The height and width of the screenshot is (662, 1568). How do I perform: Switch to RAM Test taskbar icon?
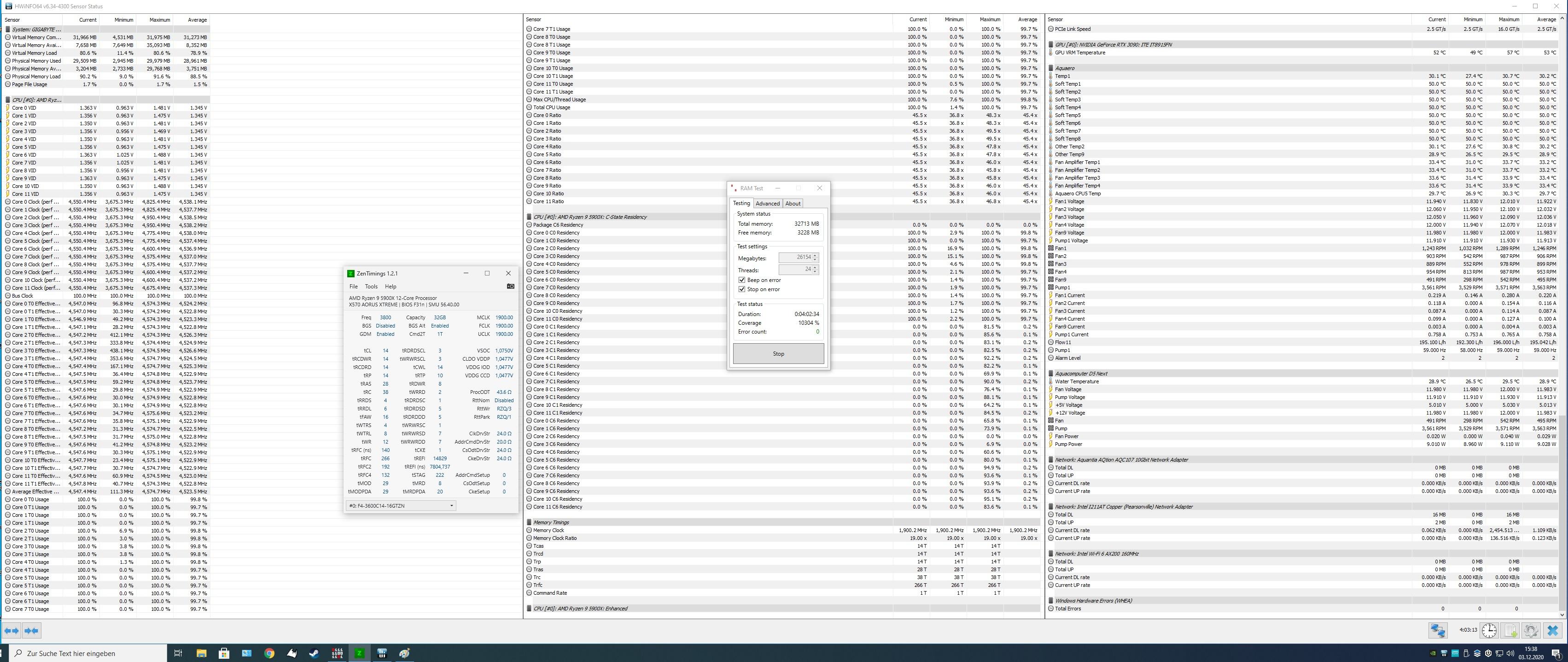(x=337, y=653)
